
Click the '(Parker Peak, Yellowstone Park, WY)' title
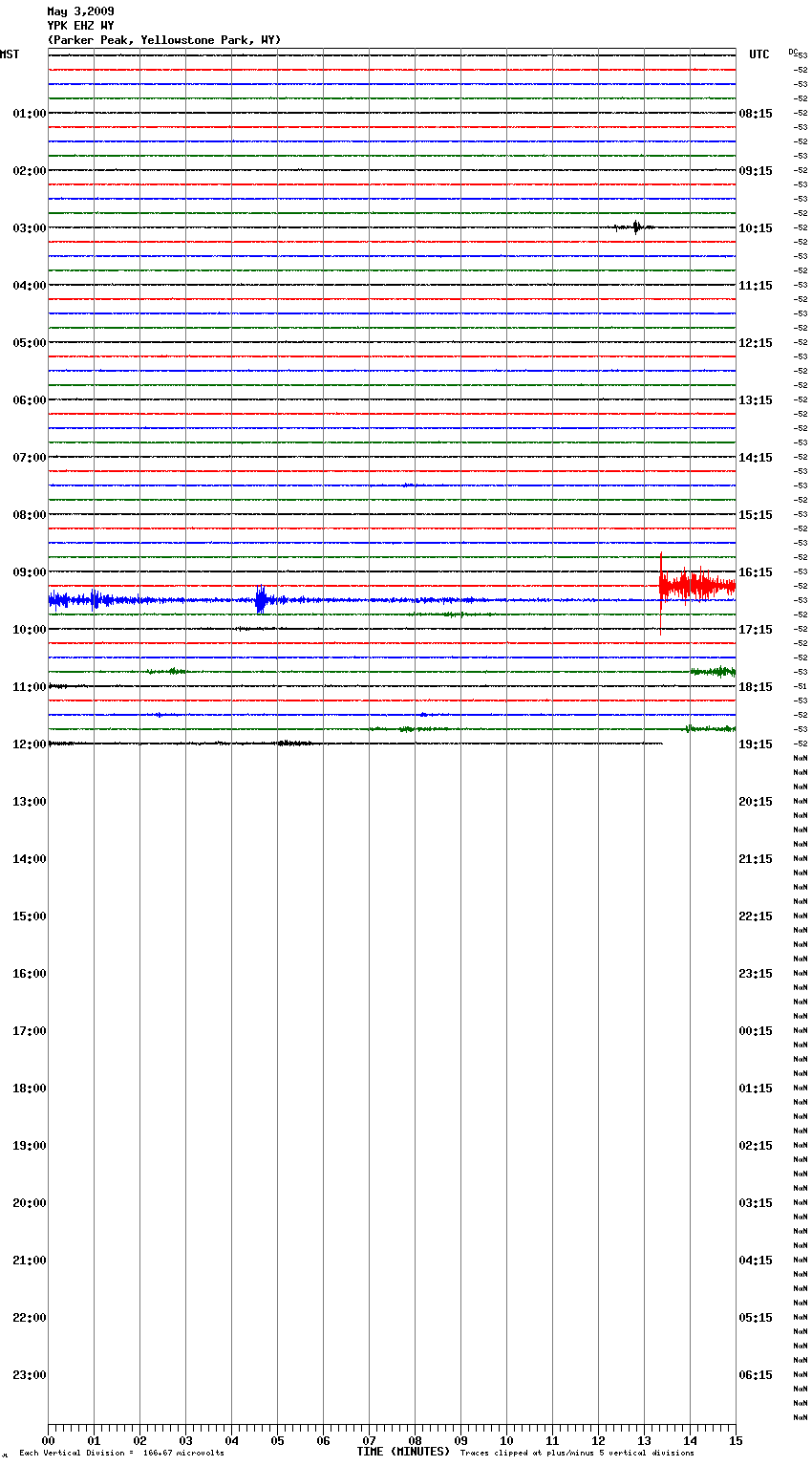tap(164, 40)
